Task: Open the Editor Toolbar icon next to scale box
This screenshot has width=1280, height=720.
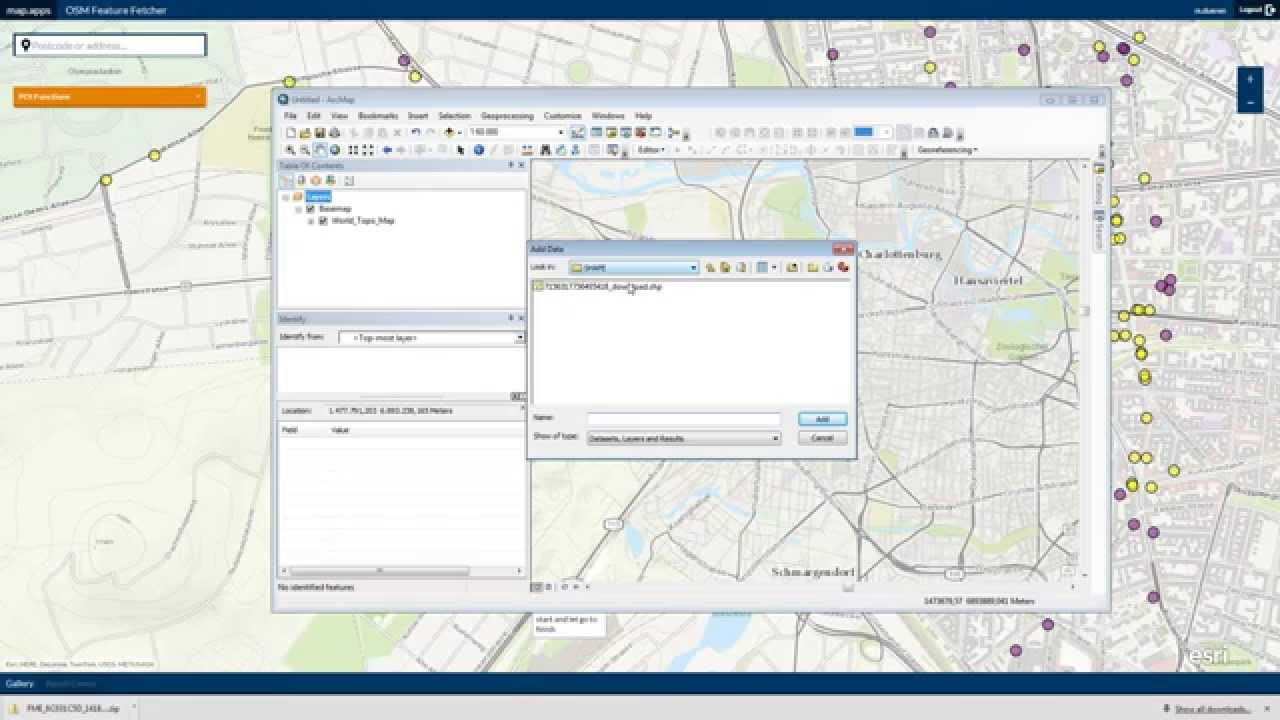Action: tap(578, 132)
